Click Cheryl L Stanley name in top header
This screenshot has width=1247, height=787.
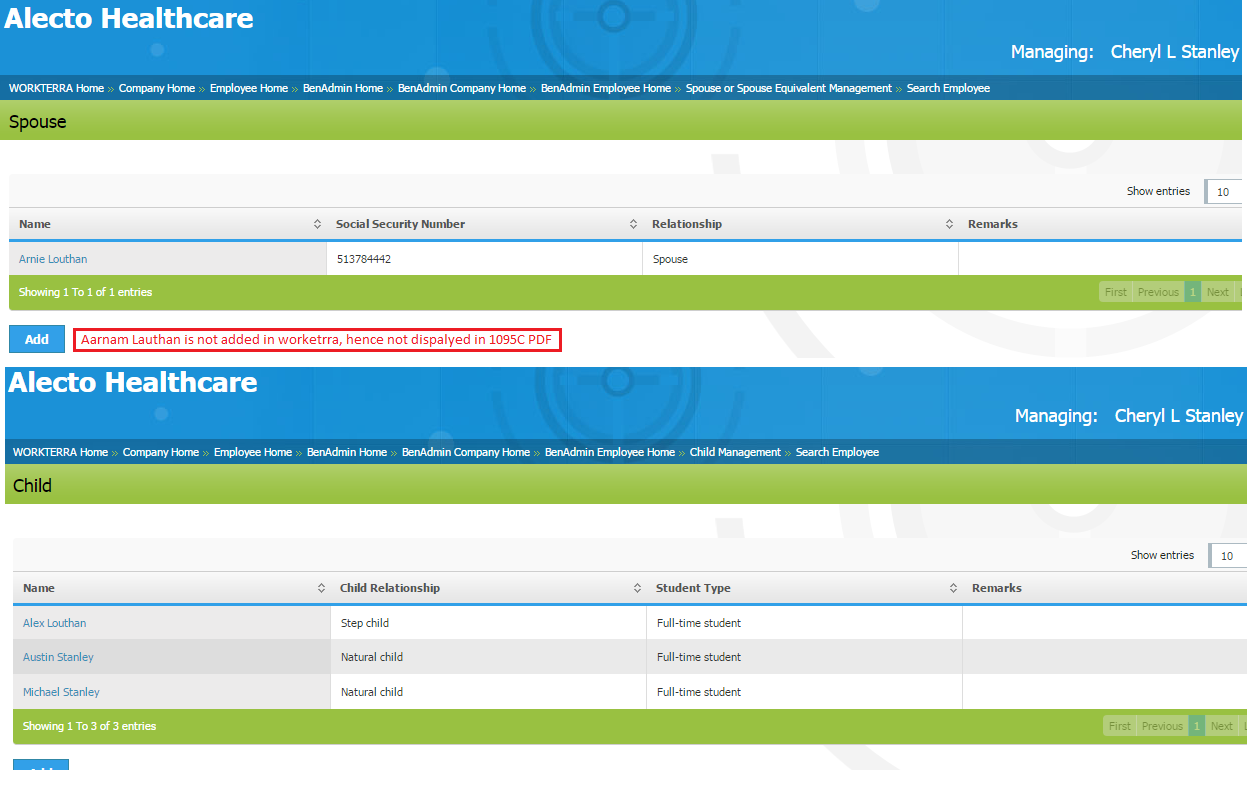pyautogui.click(x=1175, y=52)
